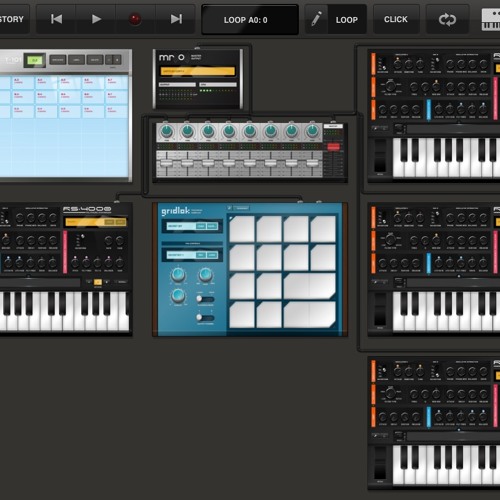This screenshot has width=500, height=500.
Task: Click the cycle arrows repeat icon
Action: coord(447,19)
